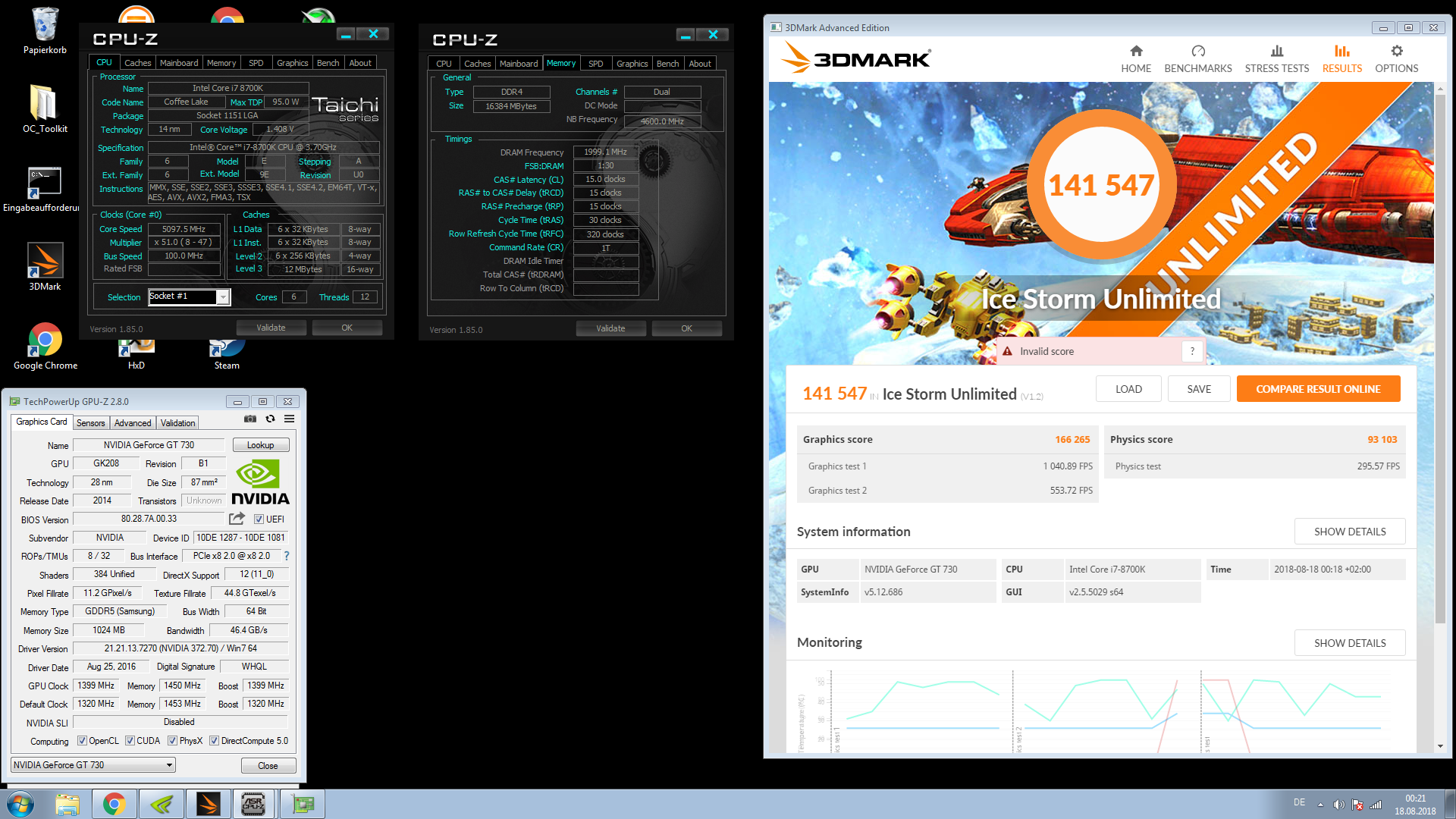Screen dimensions: 1456x819
Task: Click the Physics score value 93 103
Action: point(1382,439)
